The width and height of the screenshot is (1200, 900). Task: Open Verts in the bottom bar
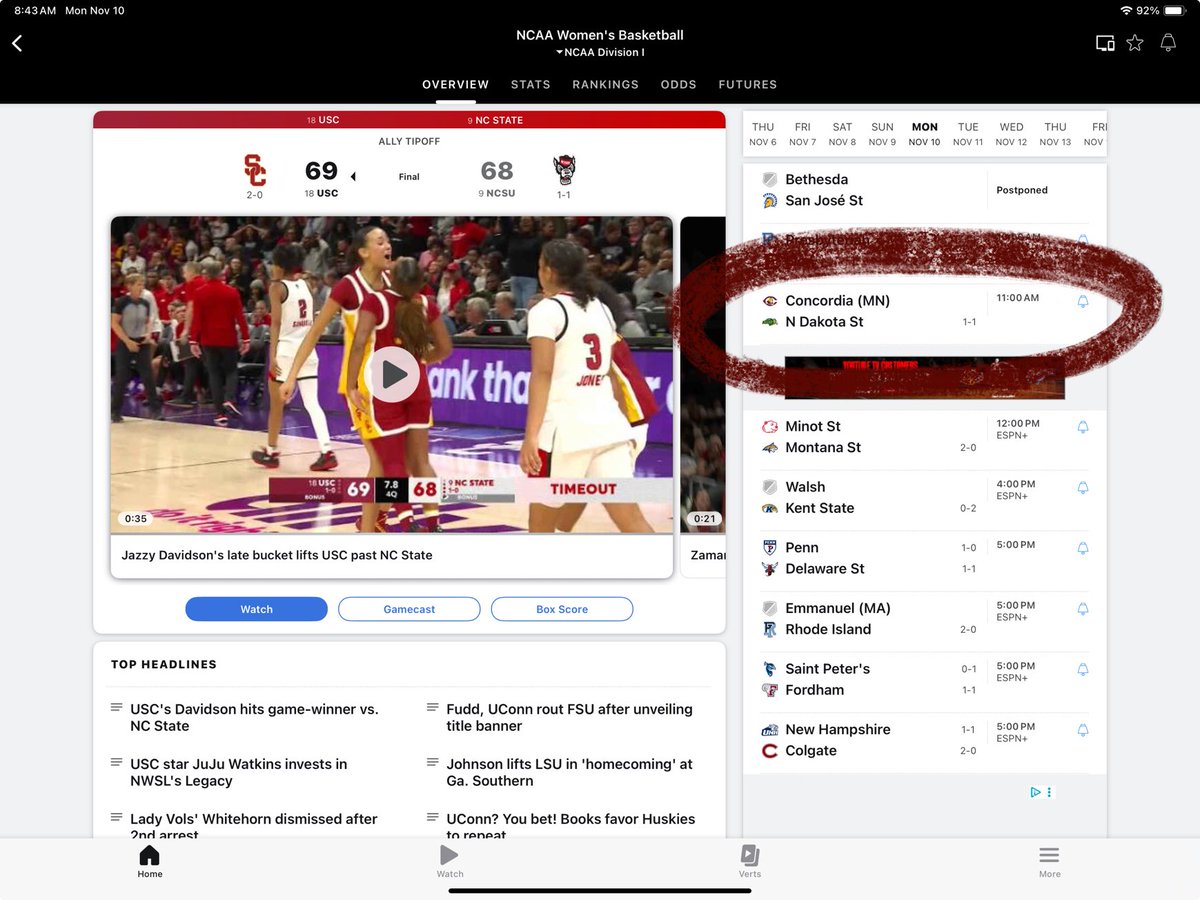pos(750,861)
